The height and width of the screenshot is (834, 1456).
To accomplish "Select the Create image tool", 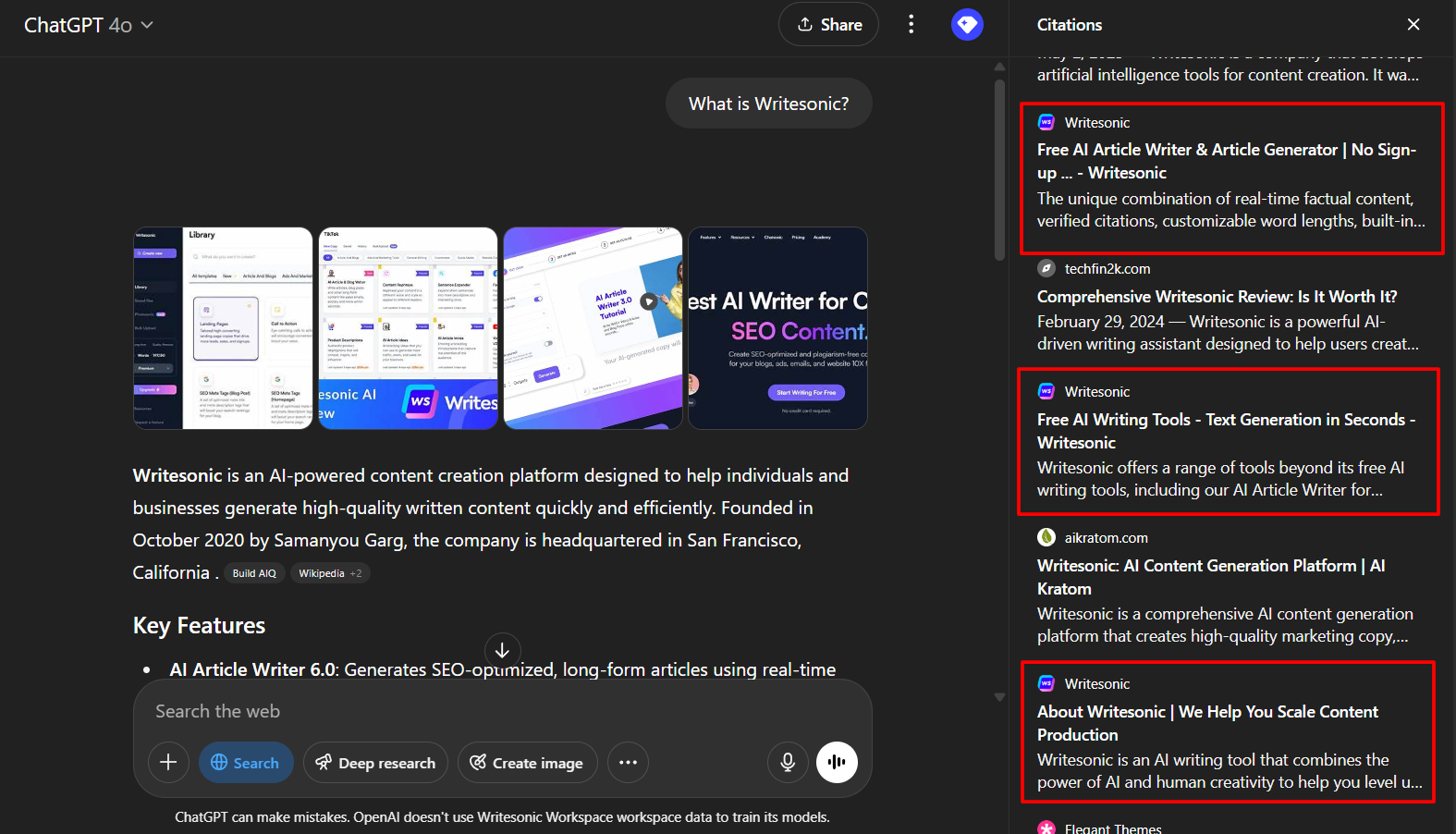I will tap(527, 763).
